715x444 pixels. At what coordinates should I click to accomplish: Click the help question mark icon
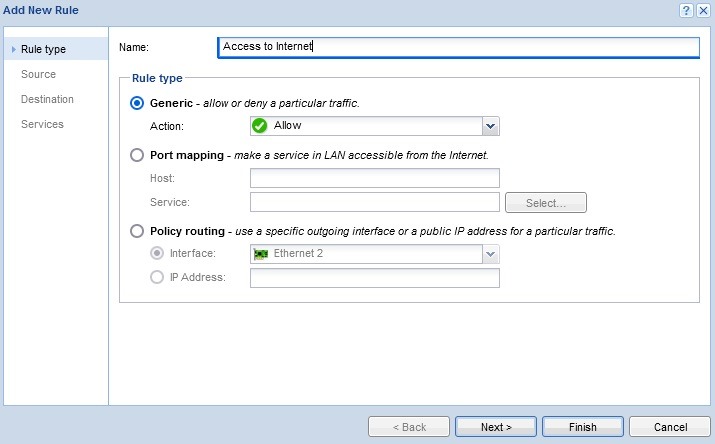(687, 10)
